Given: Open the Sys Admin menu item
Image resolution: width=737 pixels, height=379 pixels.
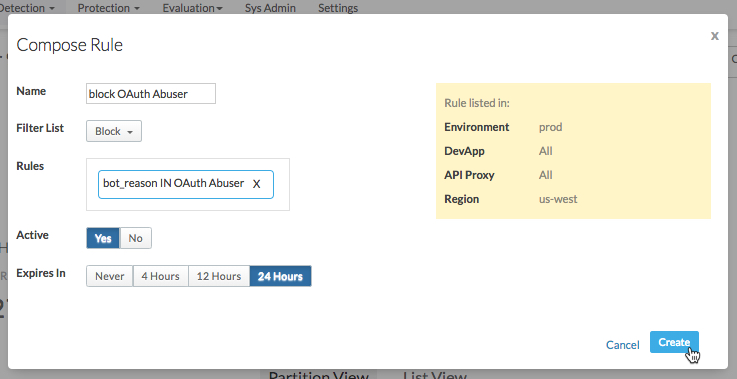Looking at the screenshot, I should tap(270, 8).
